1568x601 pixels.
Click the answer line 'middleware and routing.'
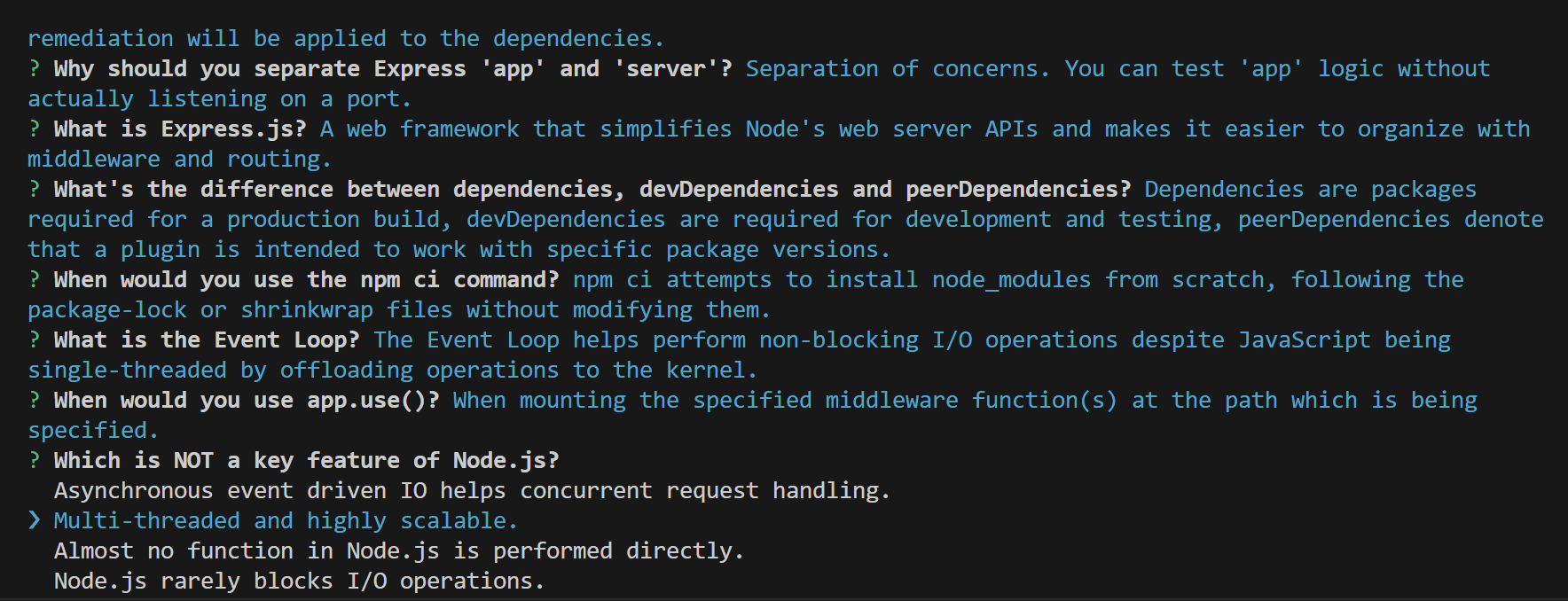click(x=179, y=160)
